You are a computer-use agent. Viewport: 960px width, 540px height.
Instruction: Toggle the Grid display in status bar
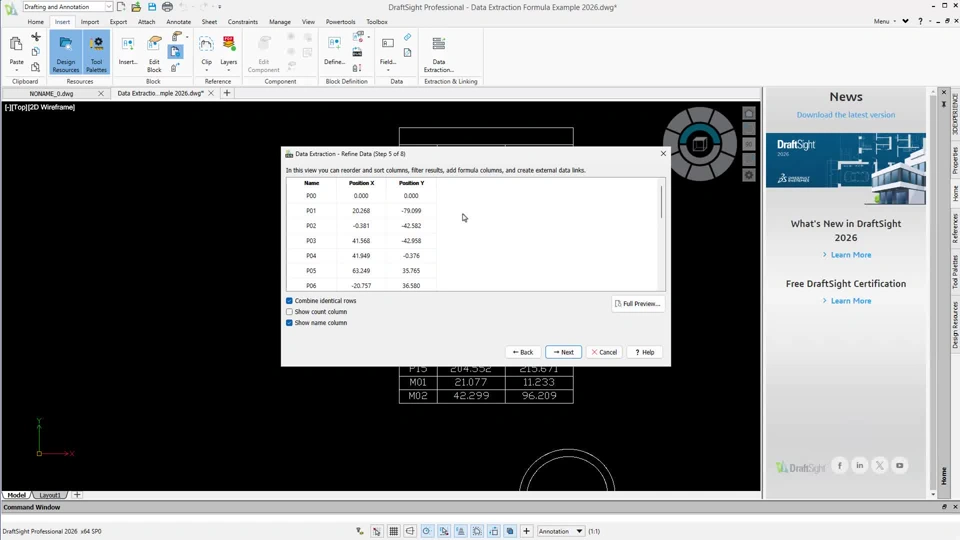[x=394, y=531]
